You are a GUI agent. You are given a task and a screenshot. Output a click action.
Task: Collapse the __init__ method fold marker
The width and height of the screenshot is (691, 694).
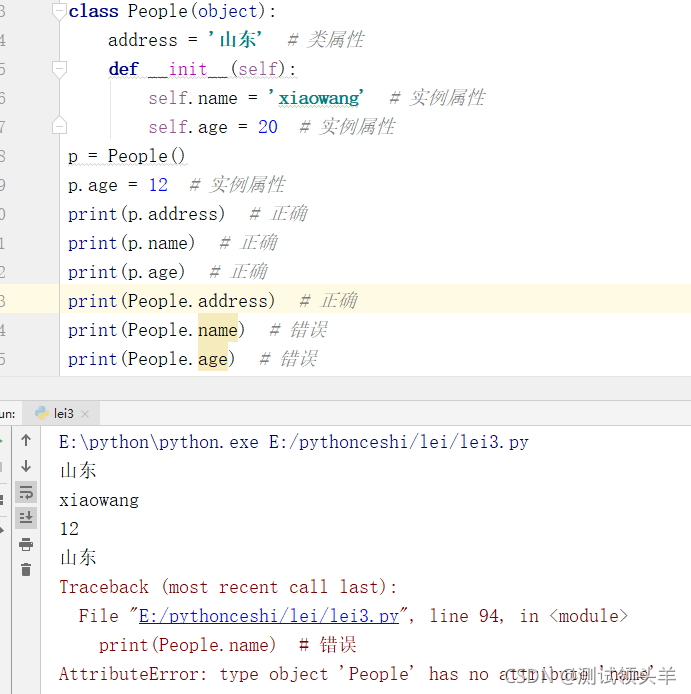click(59, 69)
